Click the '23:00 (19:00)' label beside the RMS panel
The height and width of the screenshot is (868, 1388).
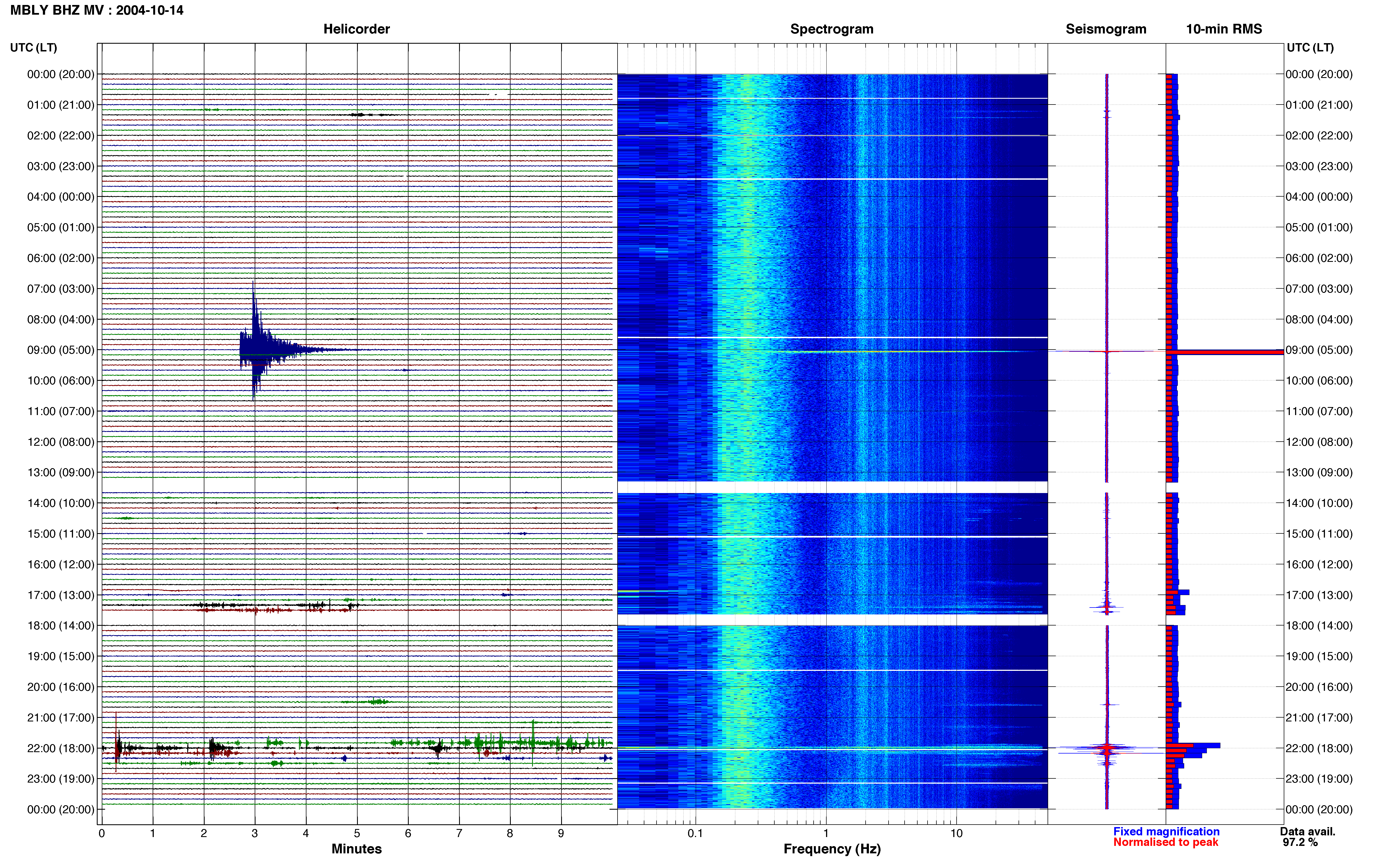[x=1319, y=779]
